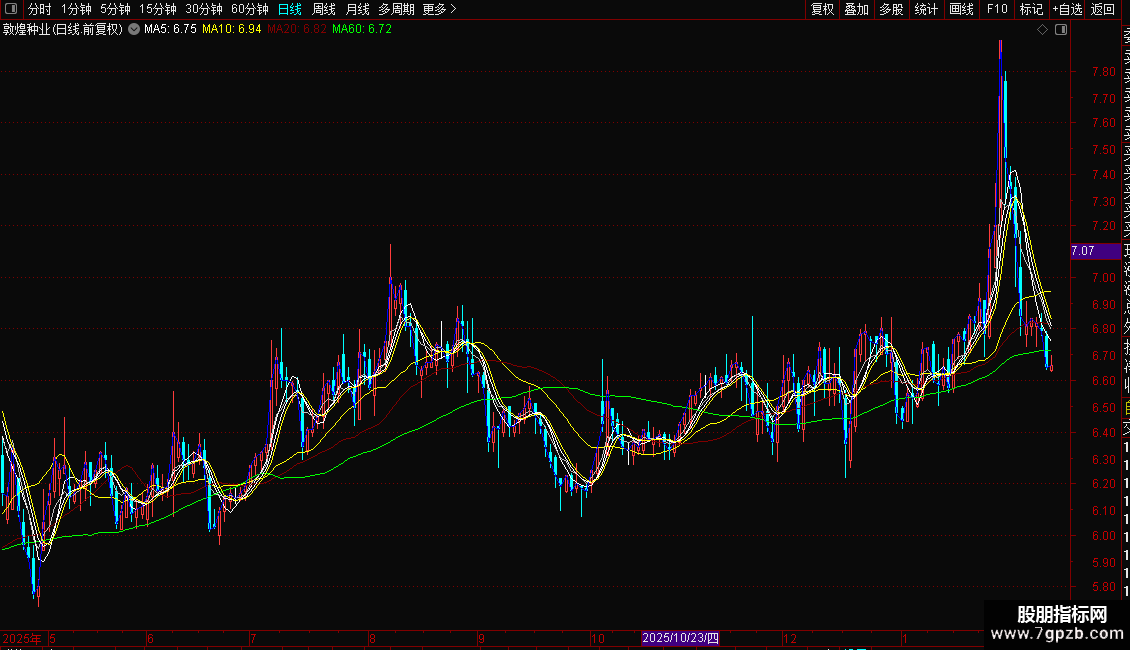Select the 1分钟 period tab
Image resolution: width=1130 pixels, height=650 pixels.
(76, 9)
